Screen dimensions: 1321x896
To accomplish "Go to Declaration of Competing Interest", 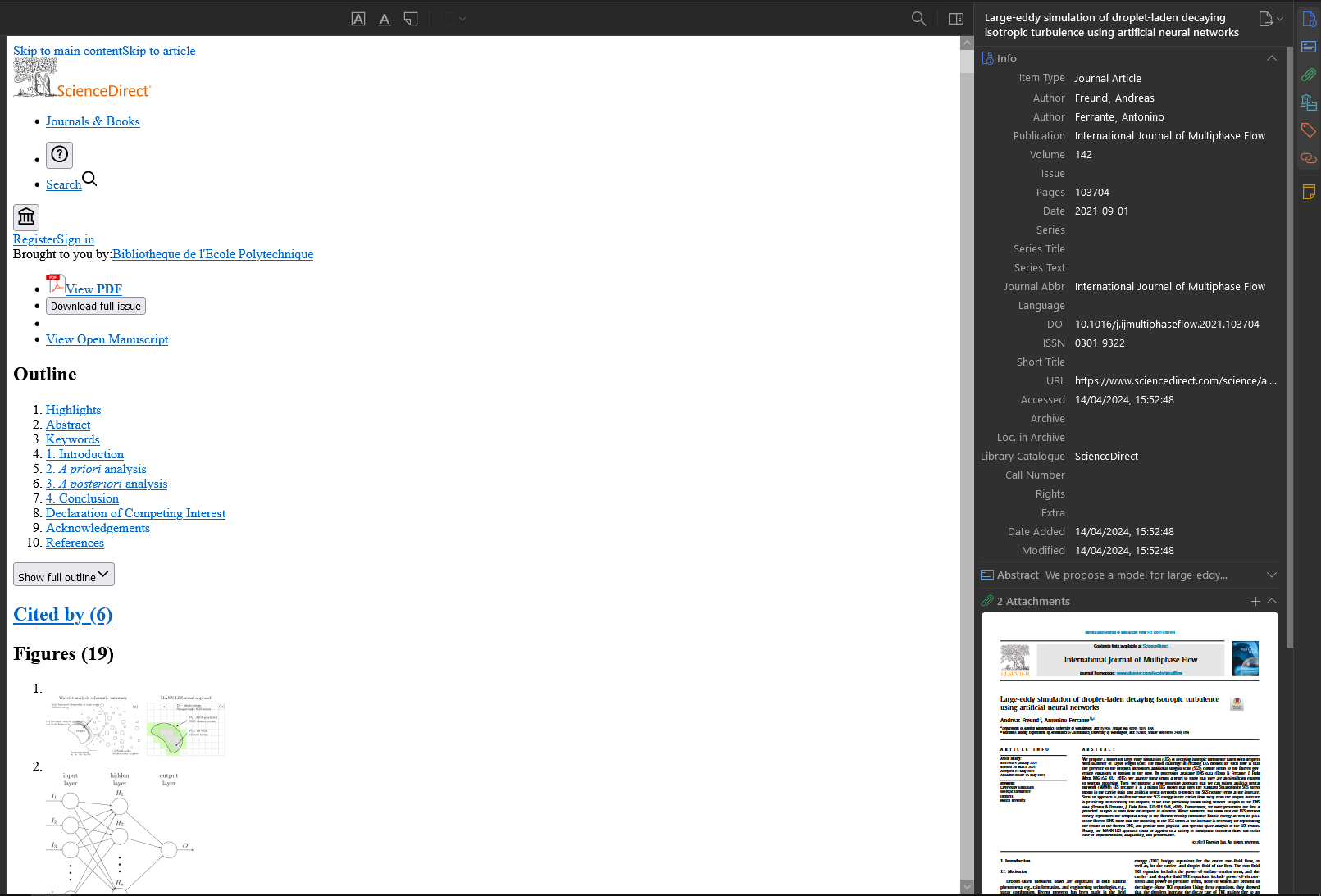I will point(135,513).
